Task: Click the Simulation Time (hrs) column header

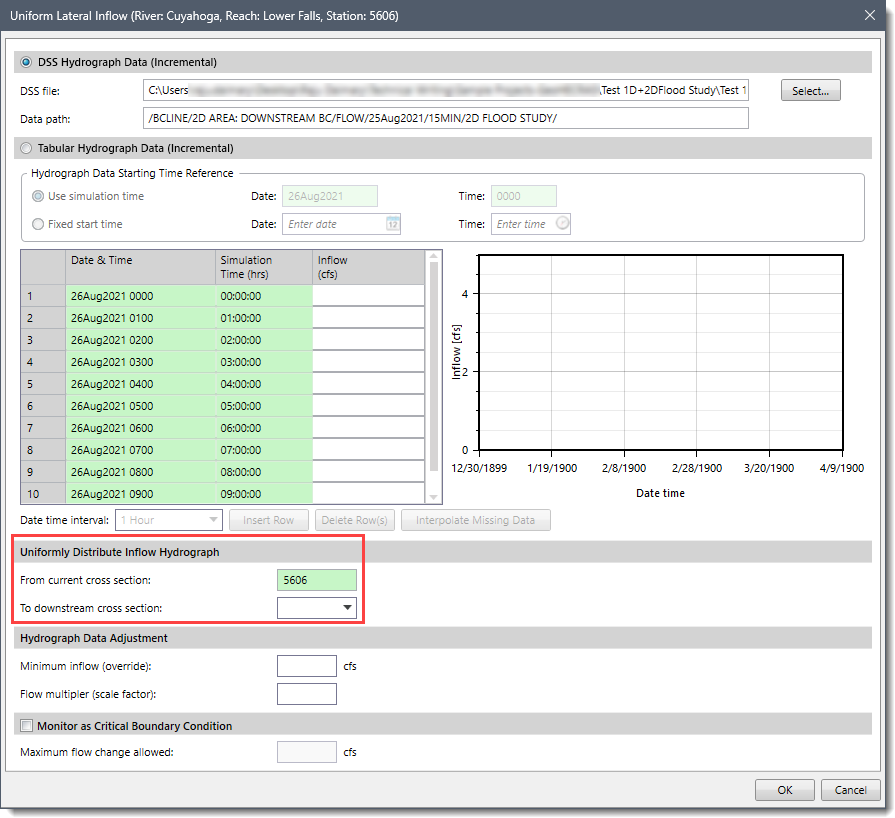Action: click(x=264, y=267)
